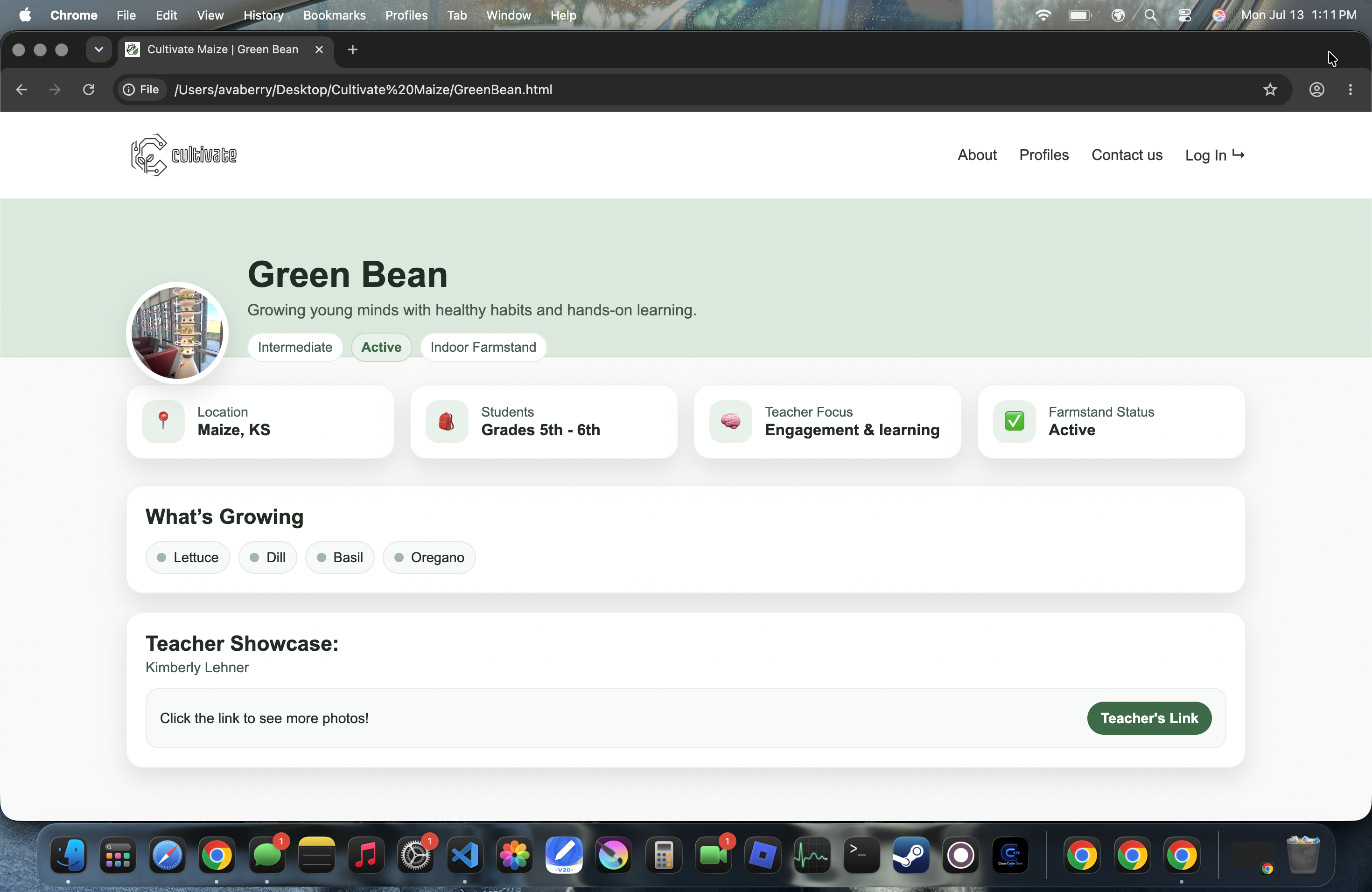Click the Log In arrow icon
This screenshot has width=1372, height=892.
coord(1238,154)
